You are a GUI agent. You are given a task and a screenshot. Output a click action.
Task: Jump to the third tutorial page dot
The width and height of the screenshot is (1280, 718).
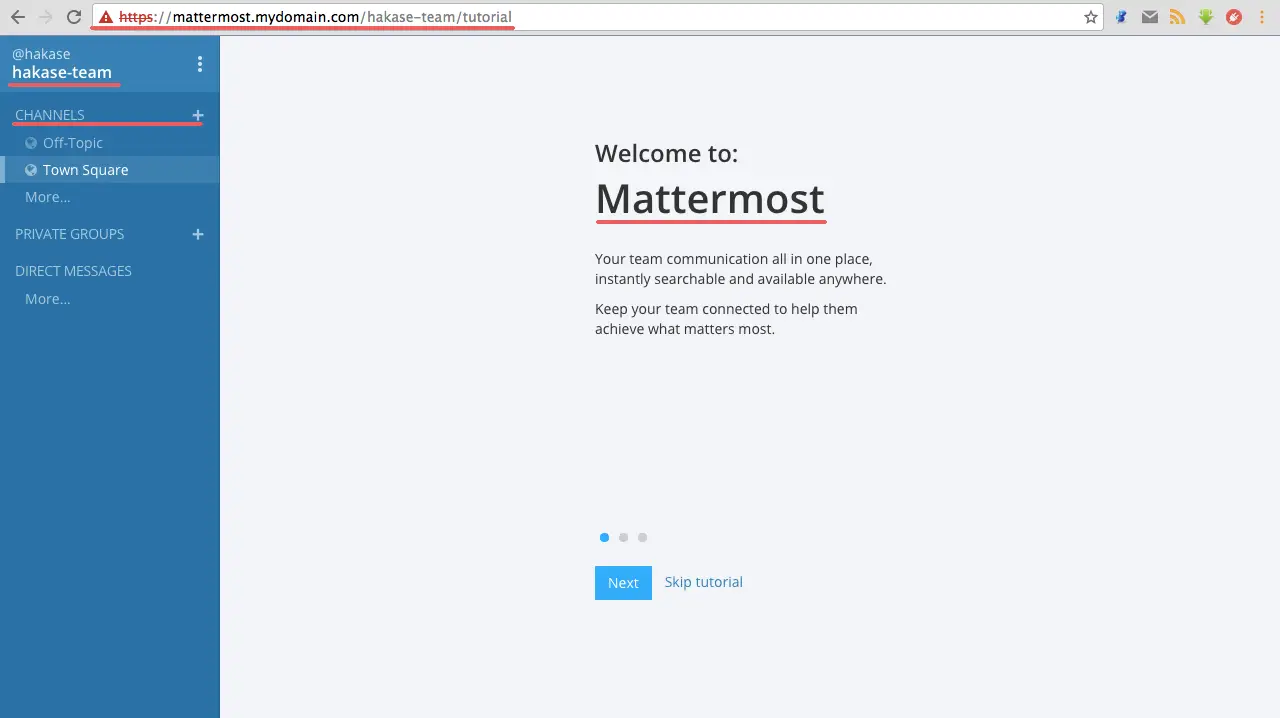(x=642, y=538)
